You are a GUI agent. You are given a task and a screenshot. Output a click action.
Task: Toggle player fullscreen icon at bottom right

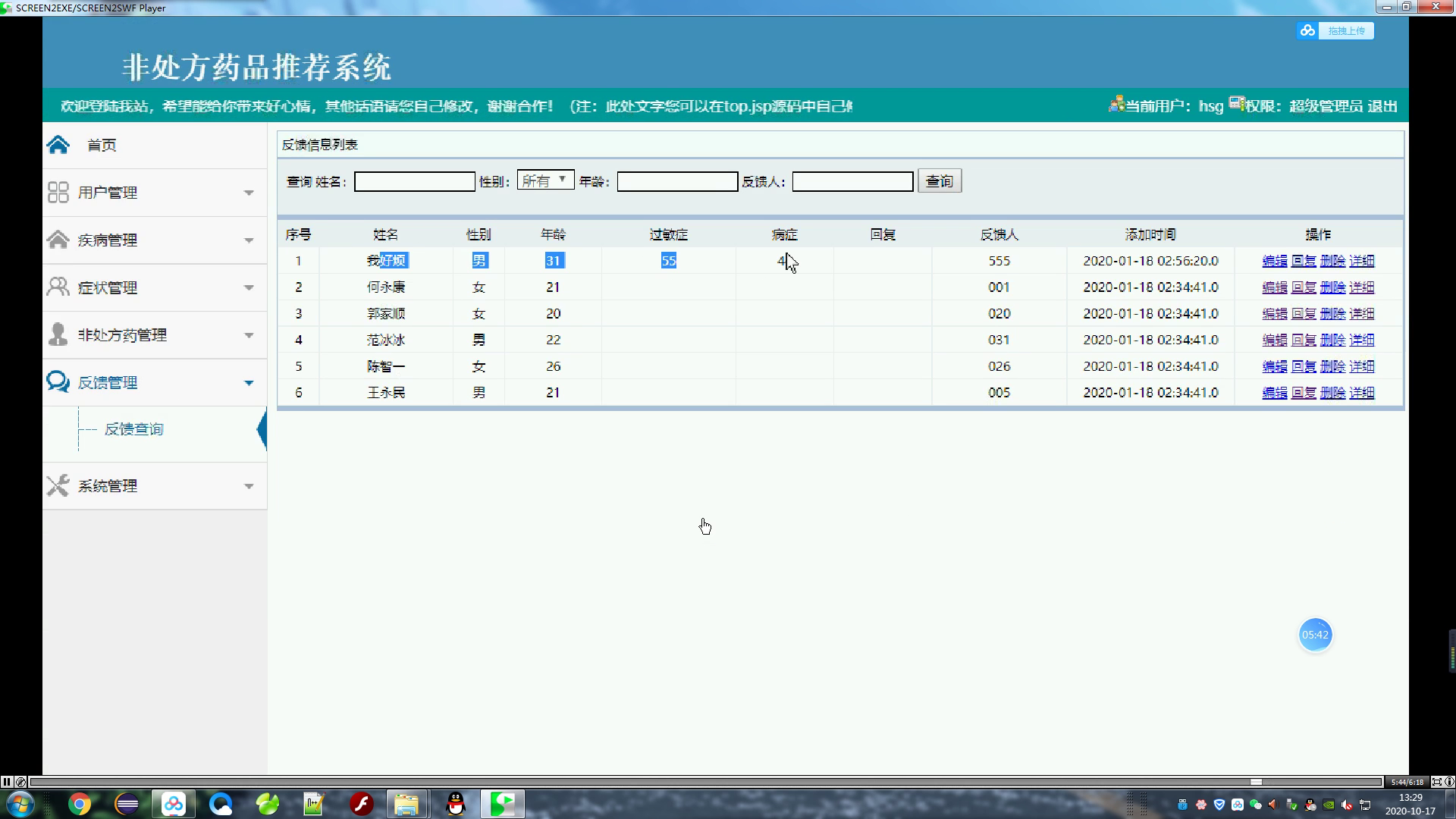pos(1436,782)
